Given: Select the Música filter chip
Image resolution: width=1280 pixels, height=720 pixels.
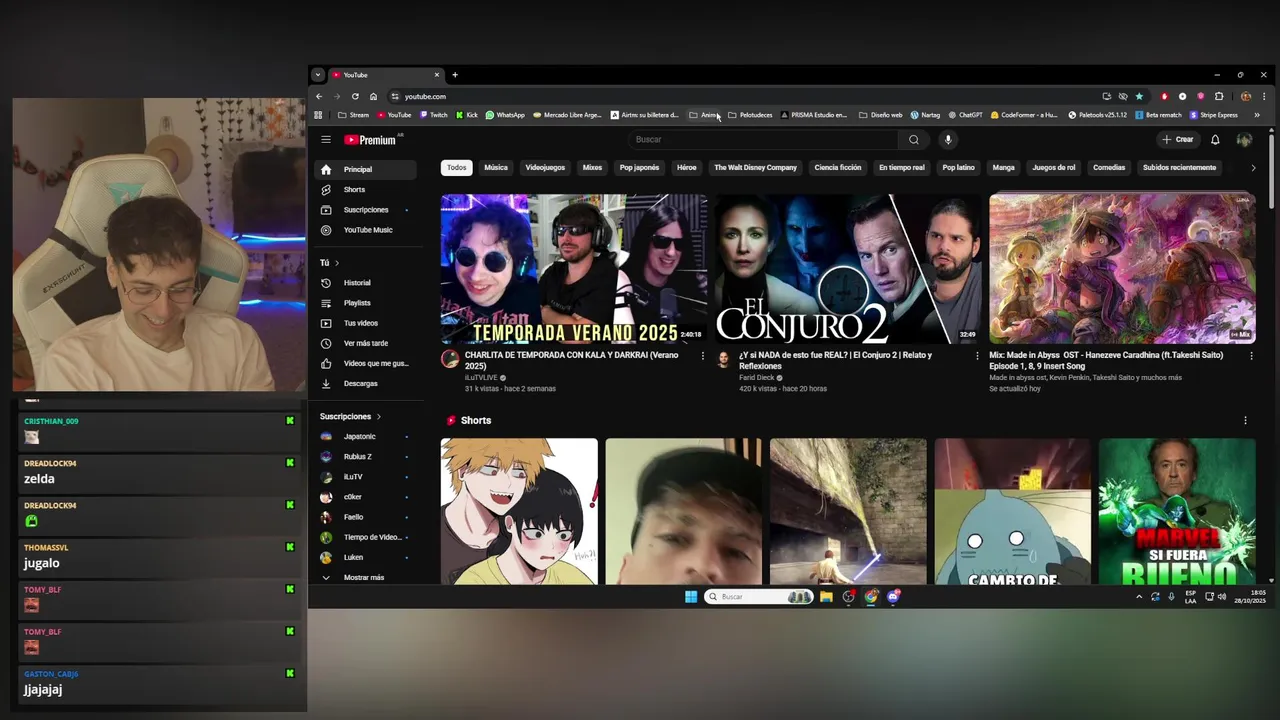Looking at the screenshot, I should point(496,168).
